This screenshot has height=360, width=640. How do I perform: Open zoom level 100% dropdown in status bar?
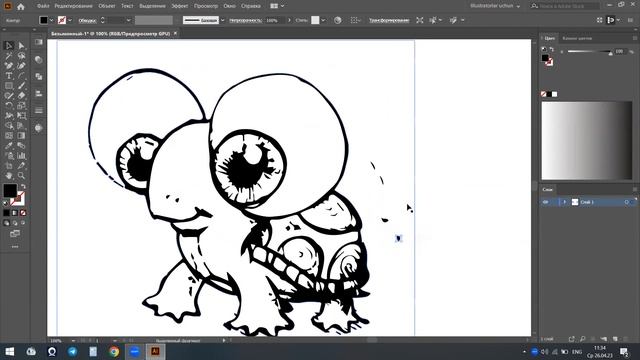73,340
